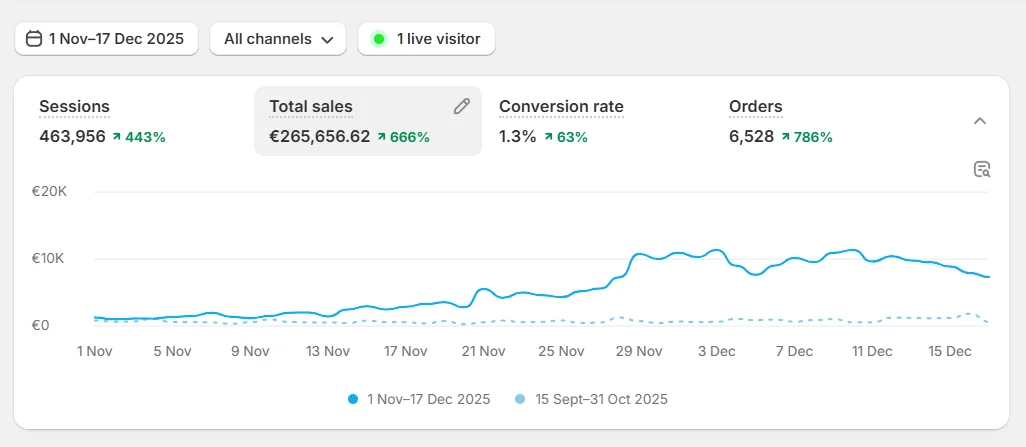
Task: Select the Total sales metric card
Action: 368,121
